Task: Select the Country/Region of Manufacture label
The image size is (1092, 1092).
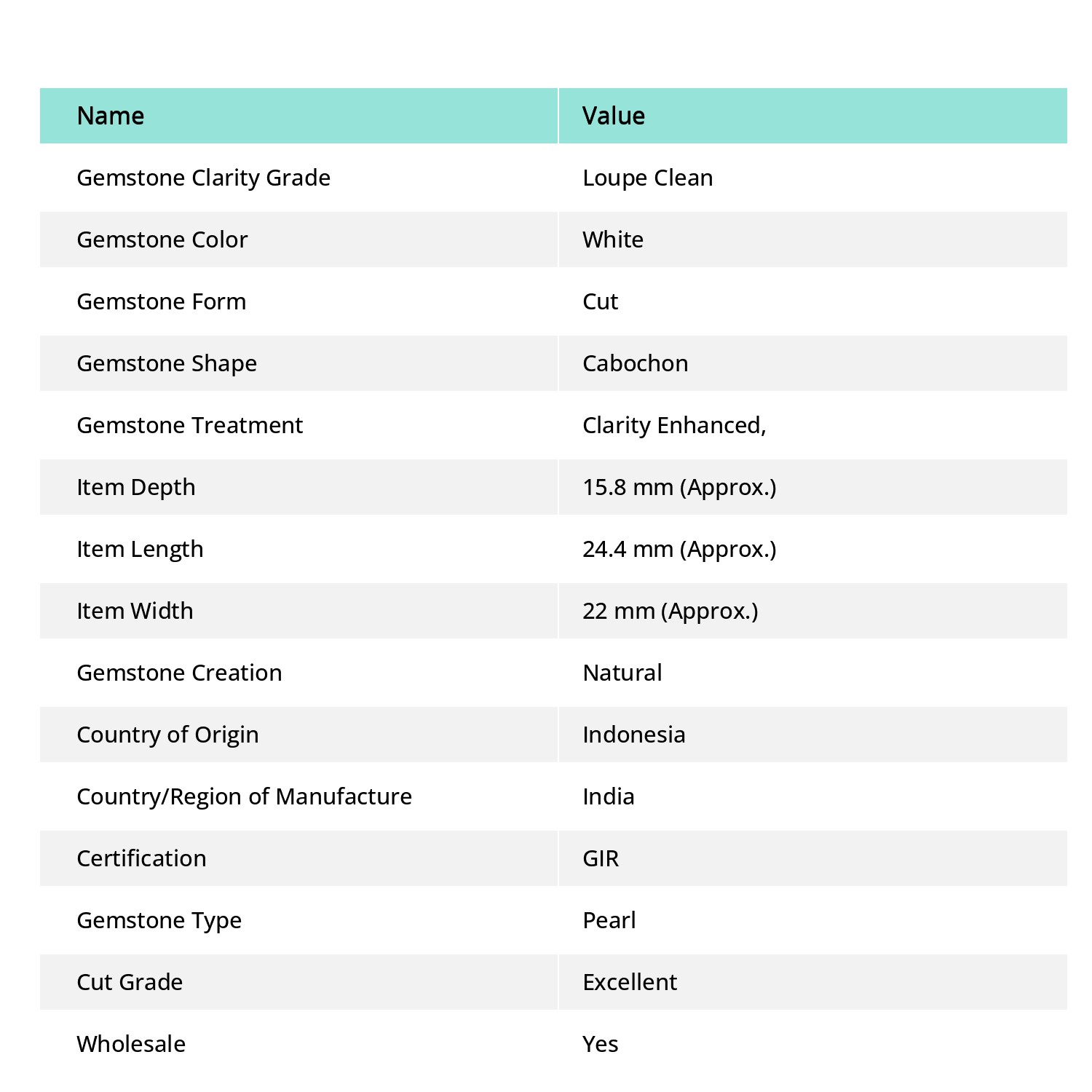Action: pos(245,797)
